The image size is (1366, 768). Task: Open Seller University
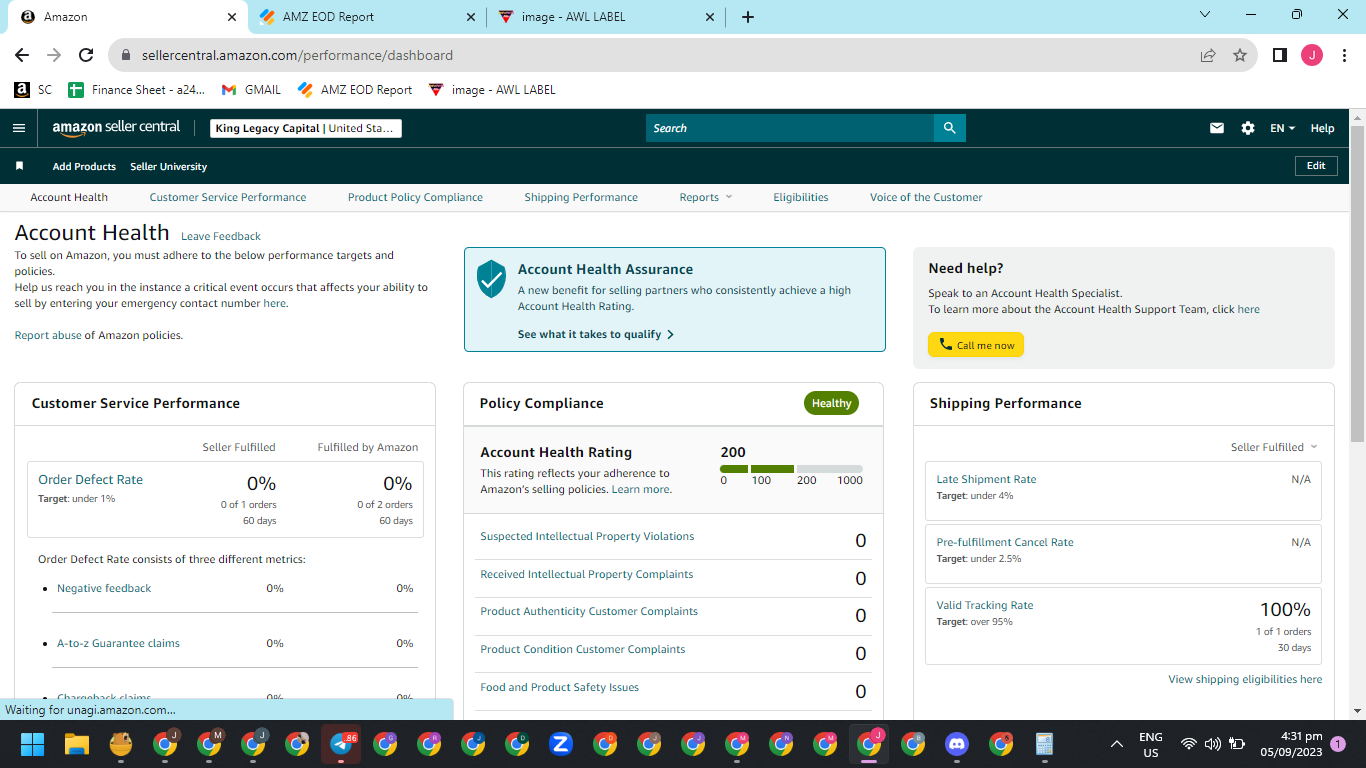tap(169, 166)
